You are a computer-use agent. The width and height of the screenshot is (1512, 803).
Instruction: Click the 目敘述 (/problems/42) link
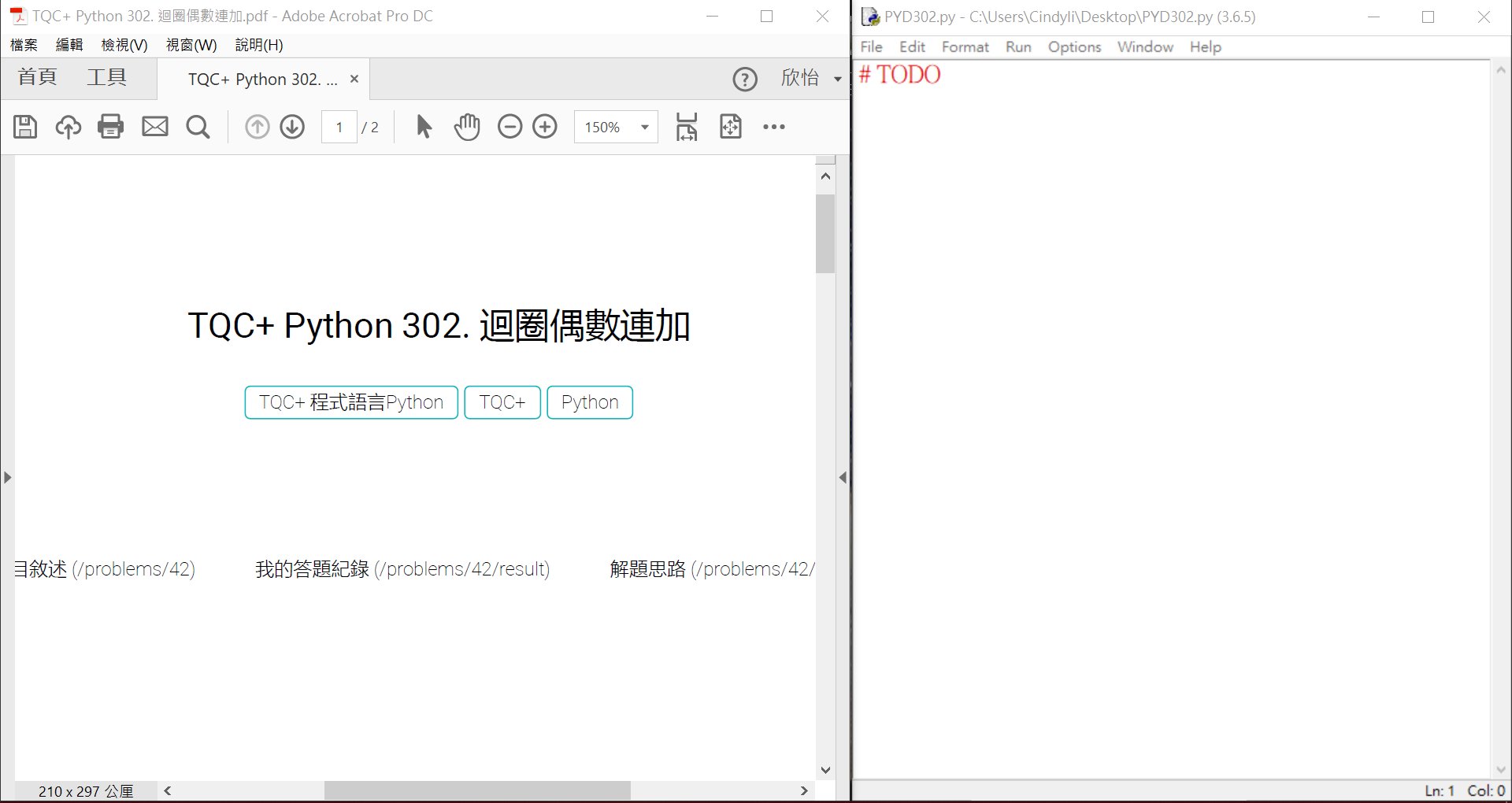tap(105, 568)
